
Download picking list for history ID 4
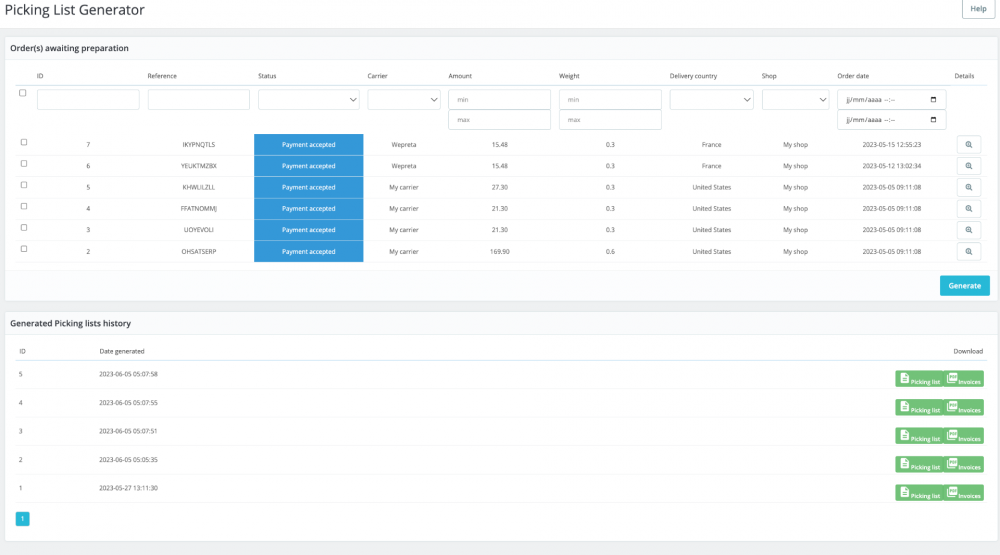click(x=919, y=407)
